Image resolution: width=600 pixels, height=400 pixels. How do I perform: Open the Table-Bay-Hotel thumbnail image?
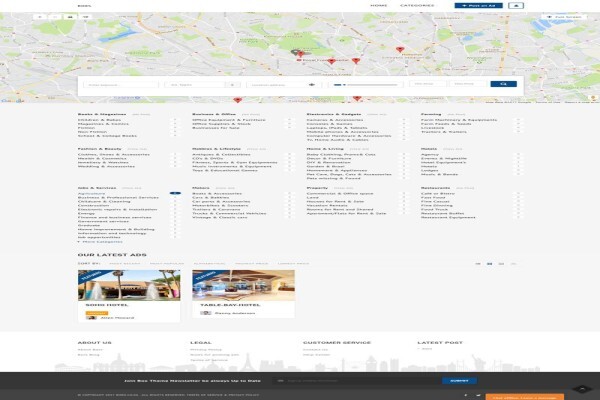coord(243,285)
